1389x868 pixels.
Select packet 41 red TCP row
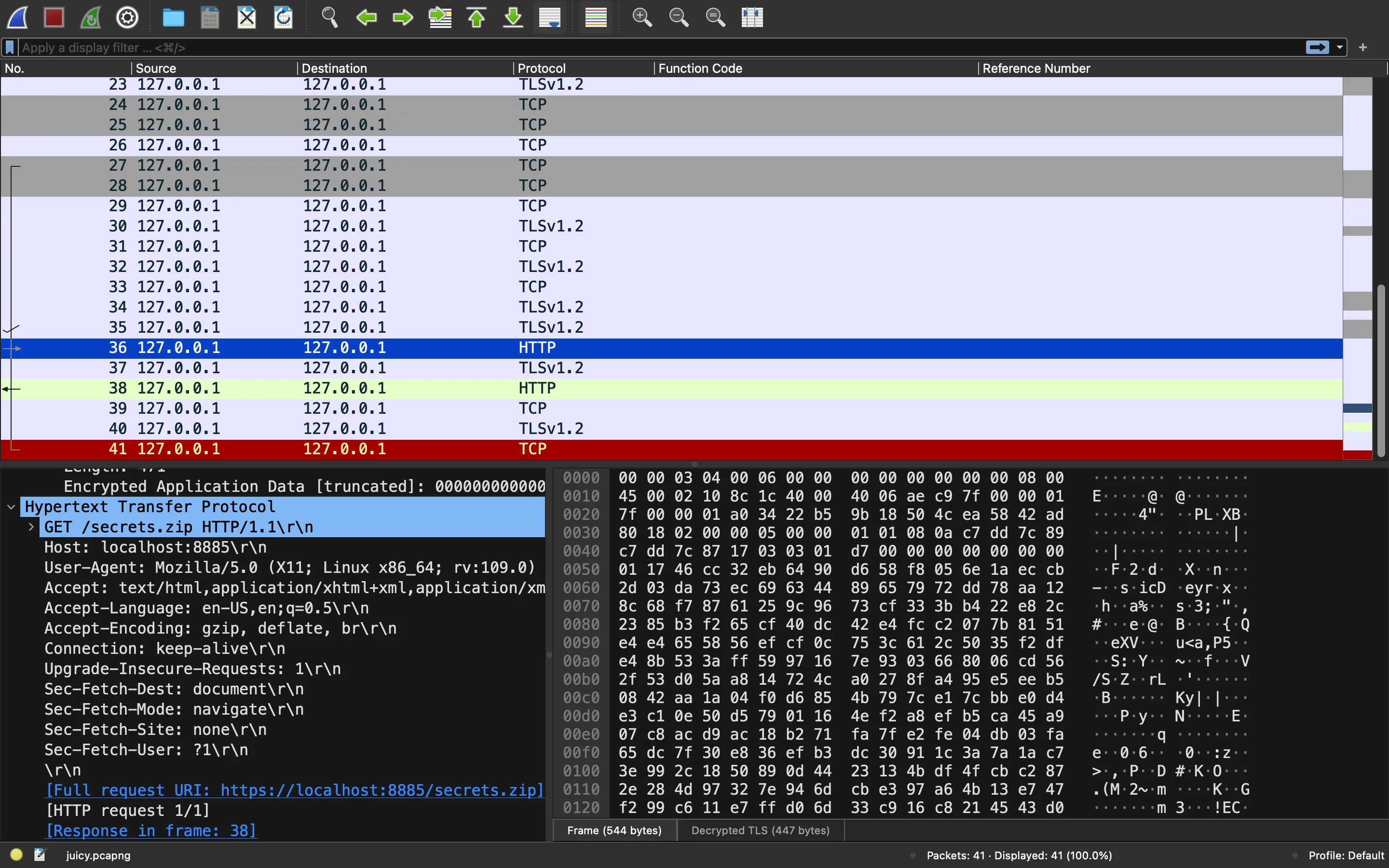click(671, 449)
